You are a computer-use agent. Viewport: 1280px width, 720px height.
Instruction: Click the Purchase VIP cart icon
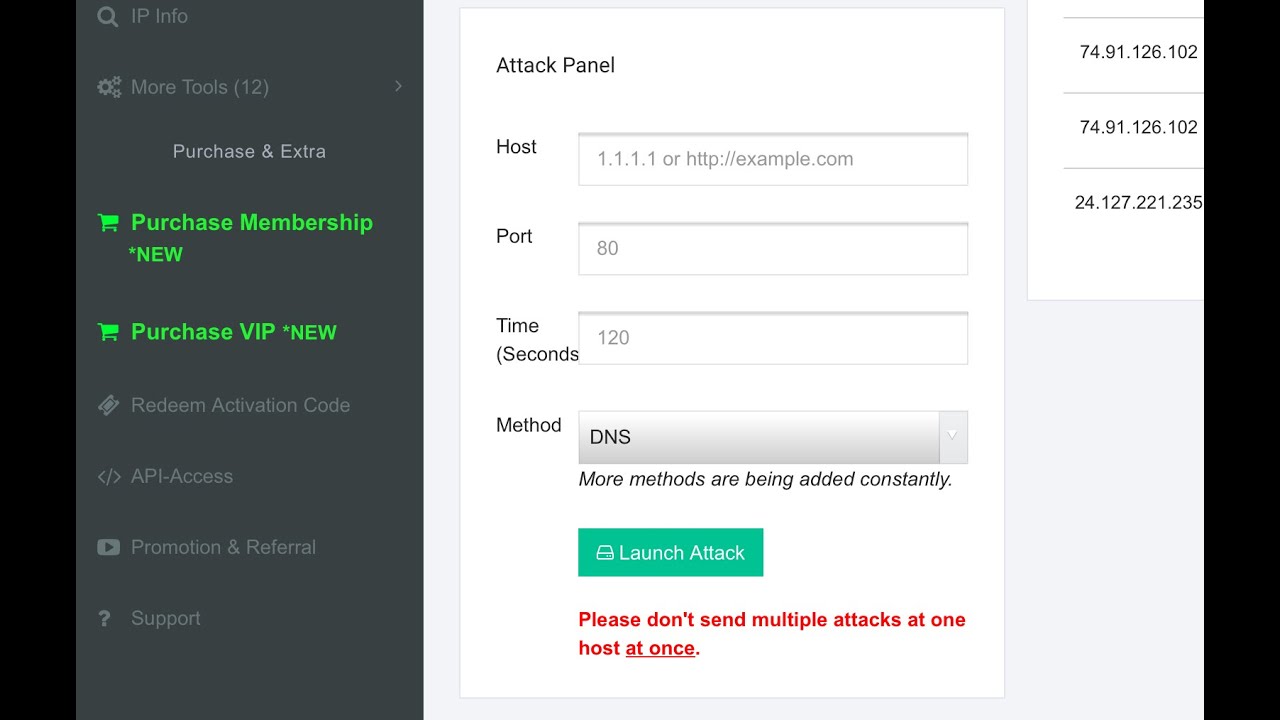tap(108, 332)
